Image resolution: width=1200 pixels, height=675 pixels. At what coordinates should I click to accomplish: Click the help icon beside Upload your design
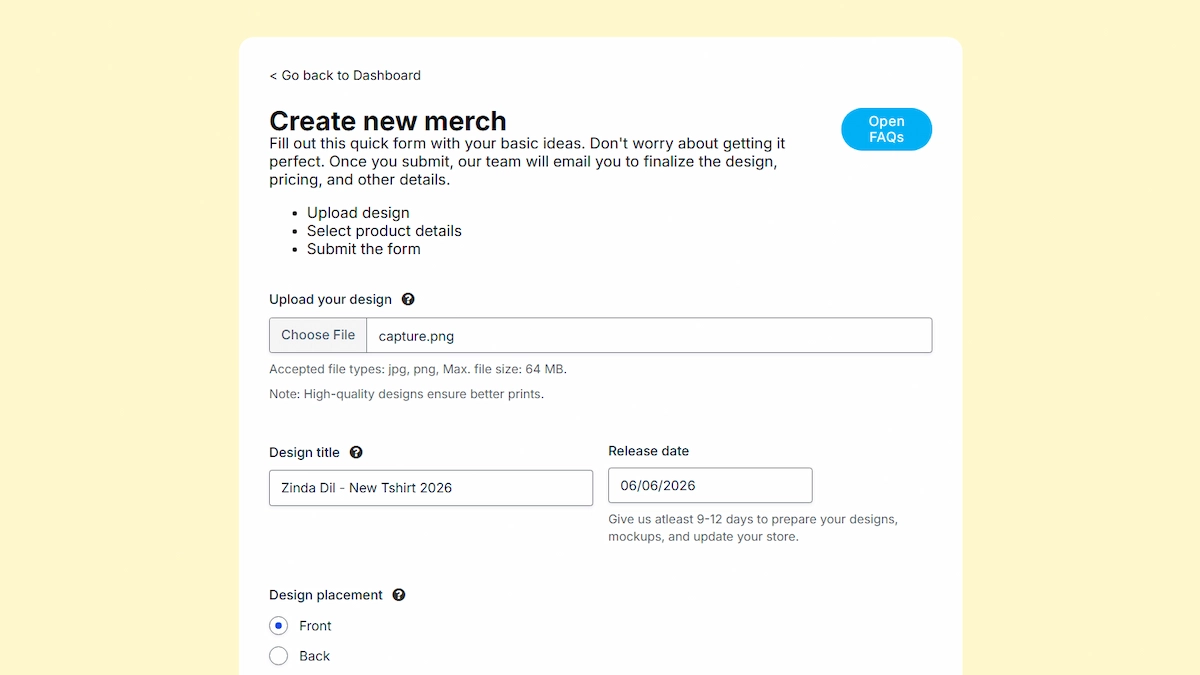(x=408, y=299)
